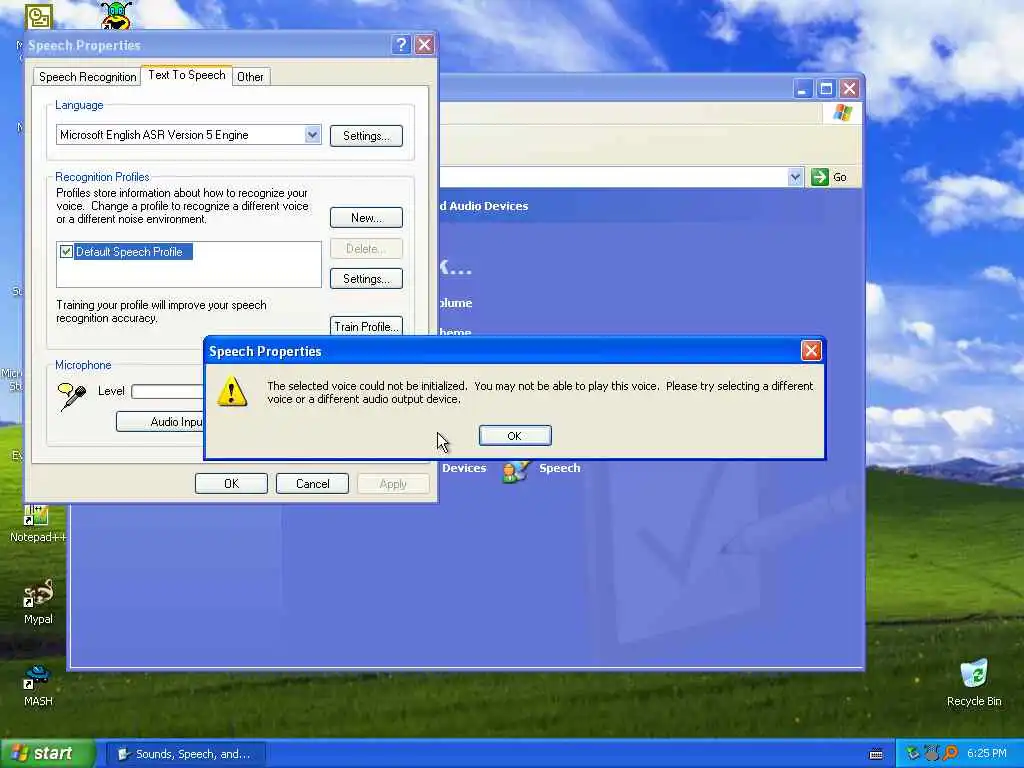This screenshot has height=768, width=1024.
Task: Click the yellow warning triangle icon
Action: (232, 392)
